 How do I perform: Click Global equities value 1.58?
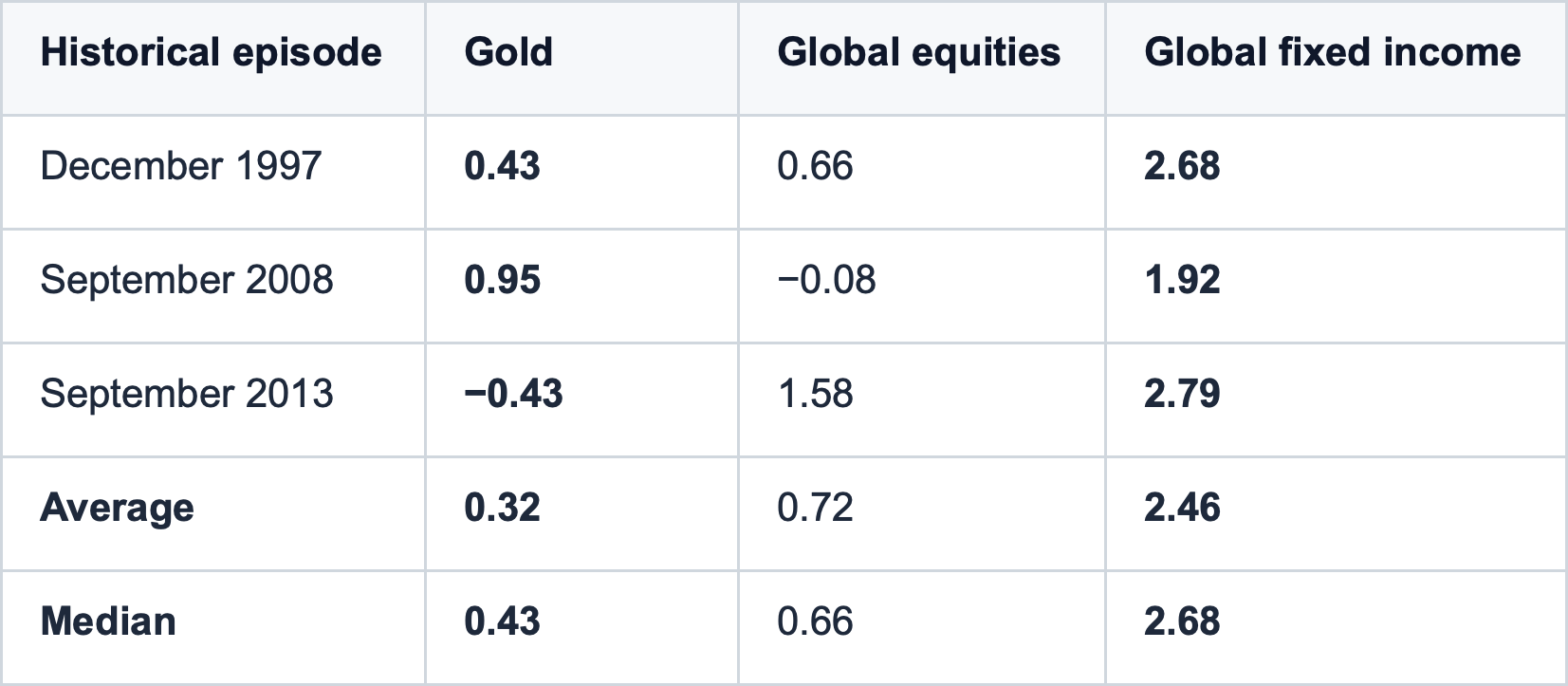tap(815, 394)
